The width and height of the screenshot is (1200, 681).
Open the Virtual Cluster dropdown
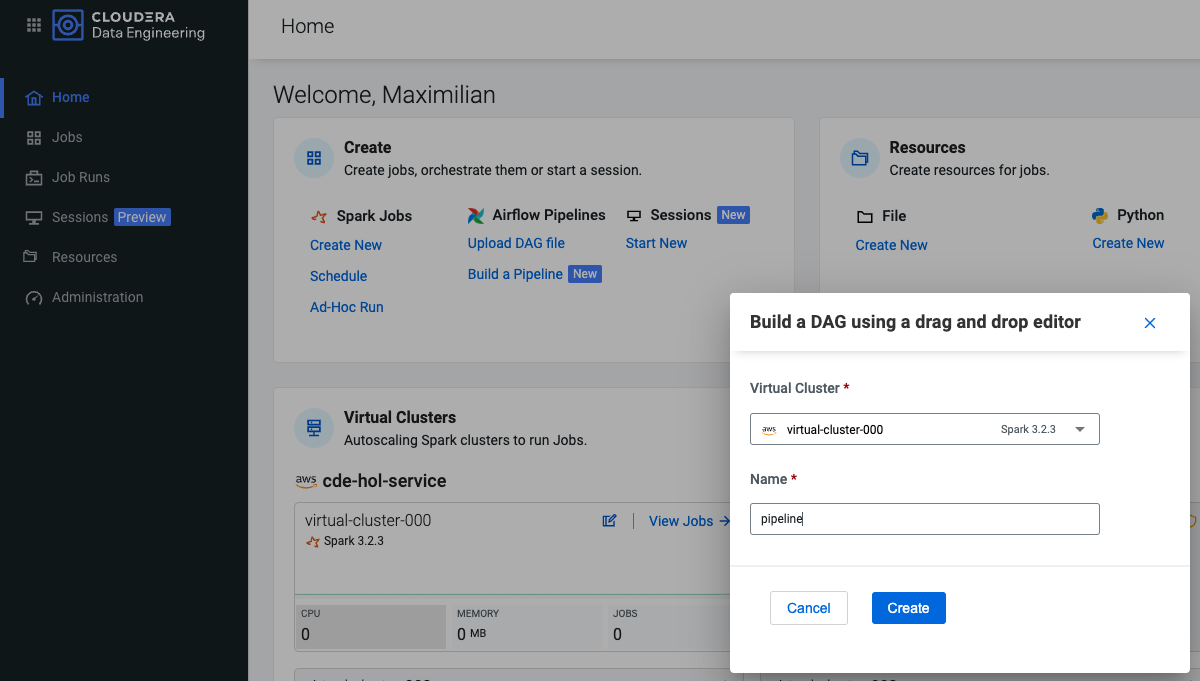pos(925,429)
